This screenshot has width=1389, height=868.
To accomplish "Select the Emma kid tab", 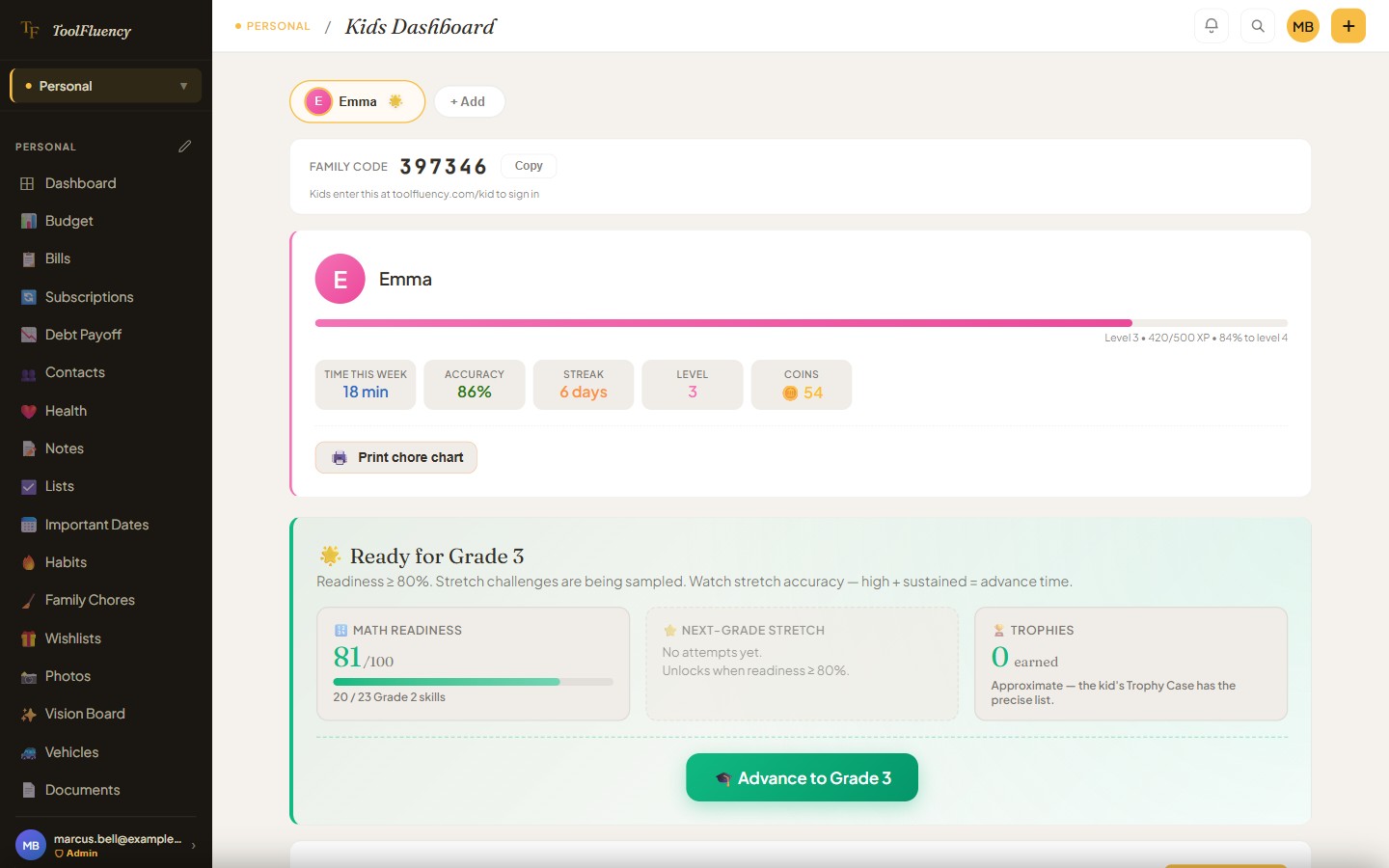I will pyautogui.click(x=357, y=101).
